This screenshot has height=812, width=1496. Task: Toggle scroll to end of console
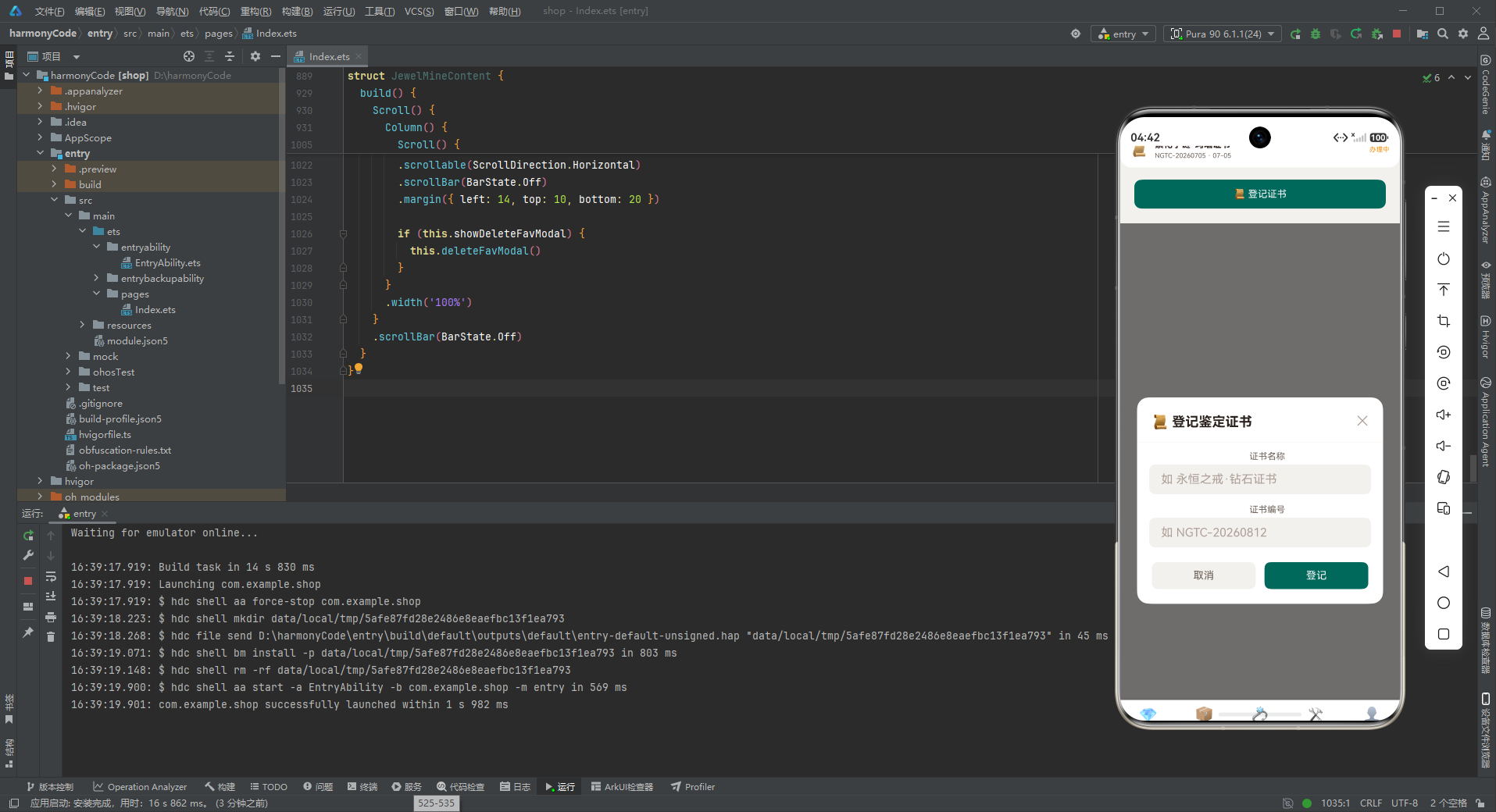51,597
